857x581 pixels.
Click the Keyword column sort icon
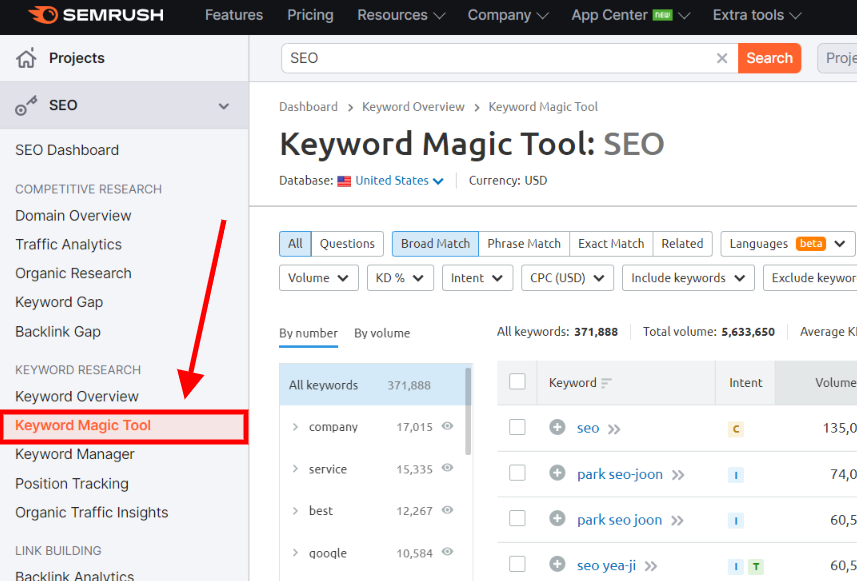(606, 383)
